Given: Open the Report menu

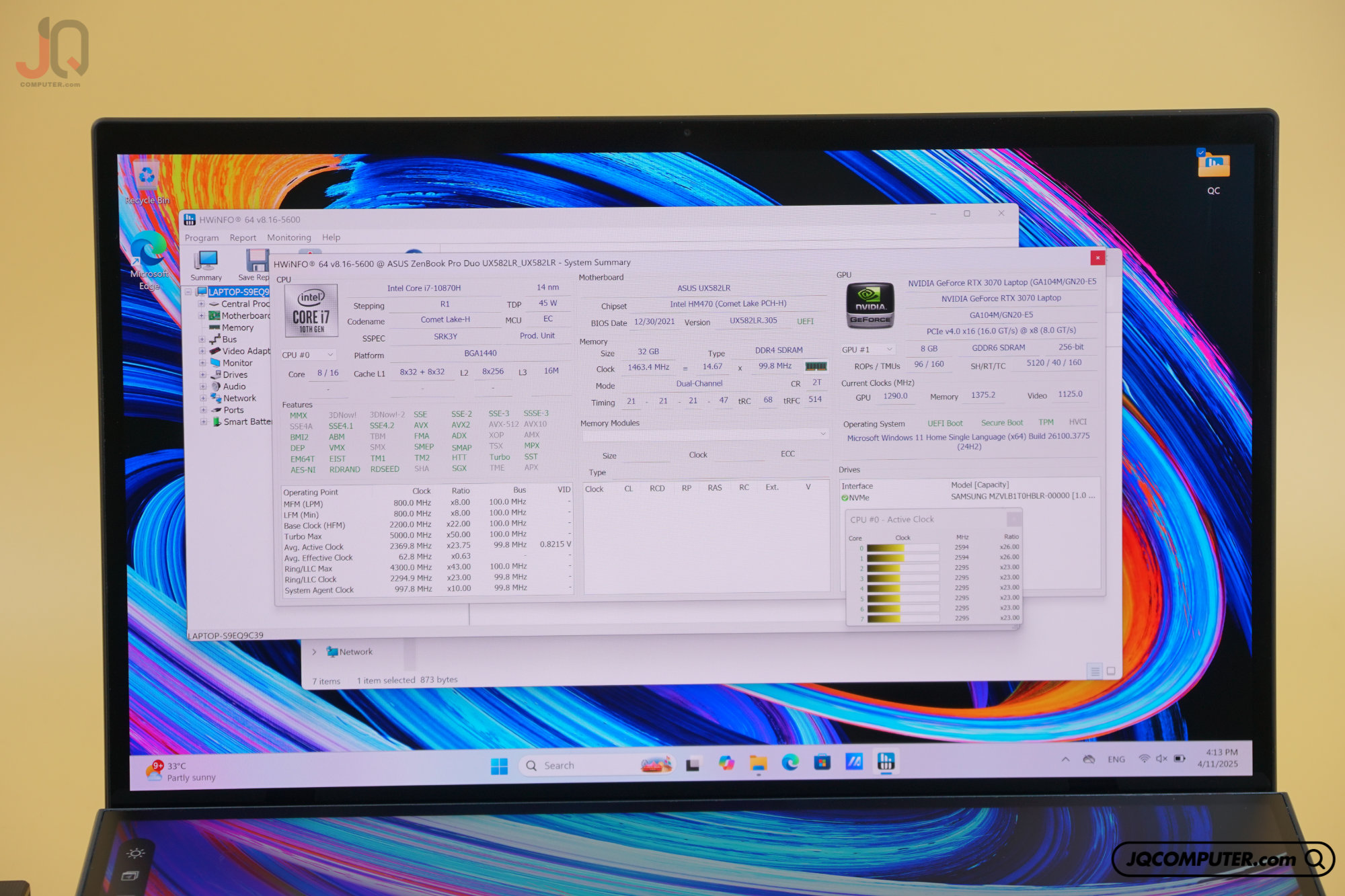Looking at the screenshot, I should pos(243,238).
